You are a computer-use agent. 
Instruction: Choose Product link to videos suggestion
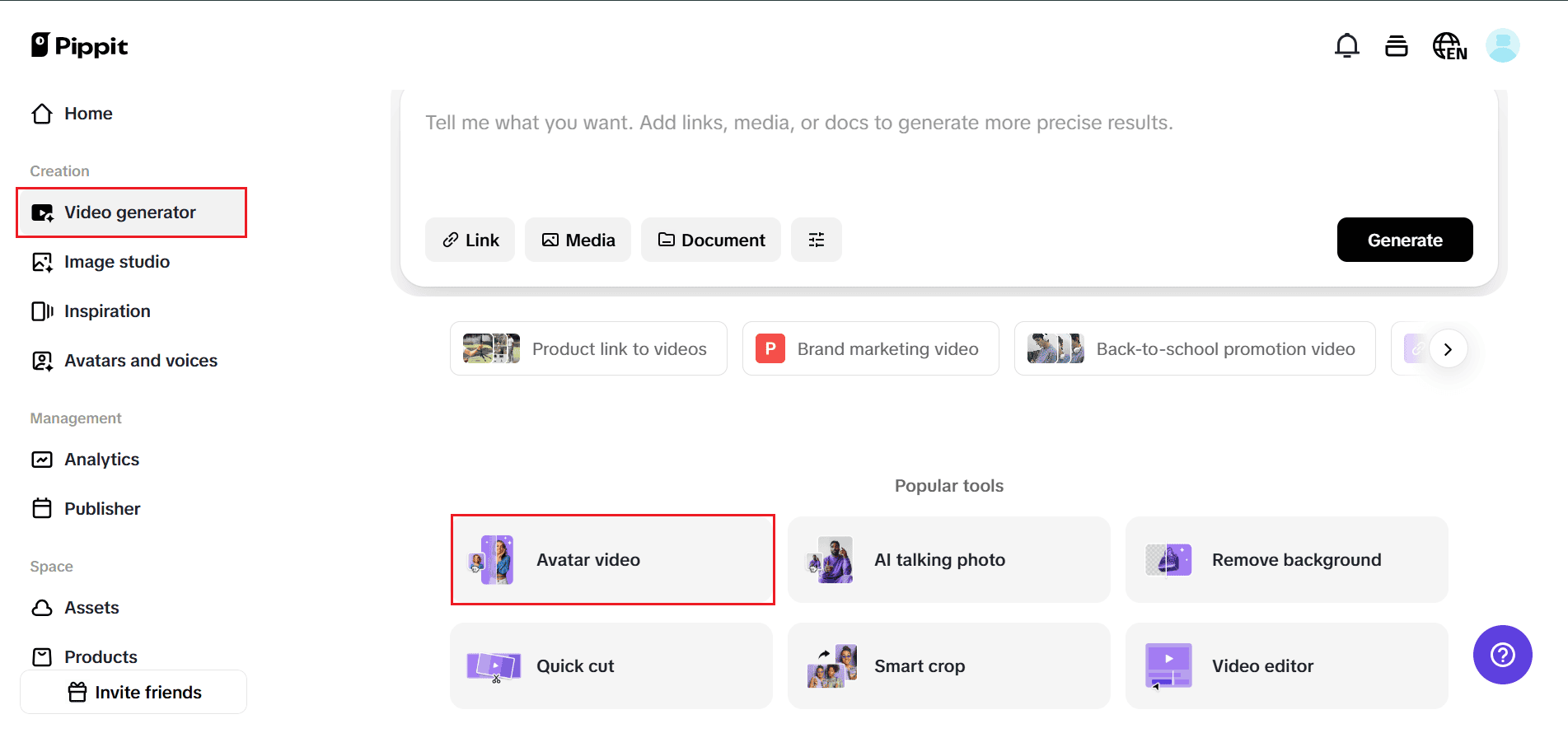[588, 348]
